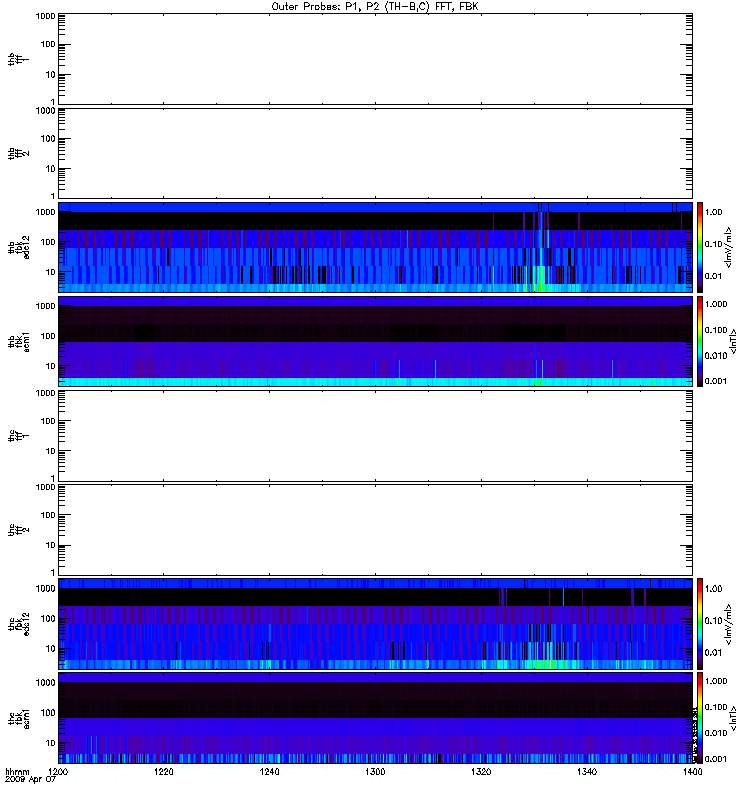Click the empty thc fff 1 panel

[375, 436]
